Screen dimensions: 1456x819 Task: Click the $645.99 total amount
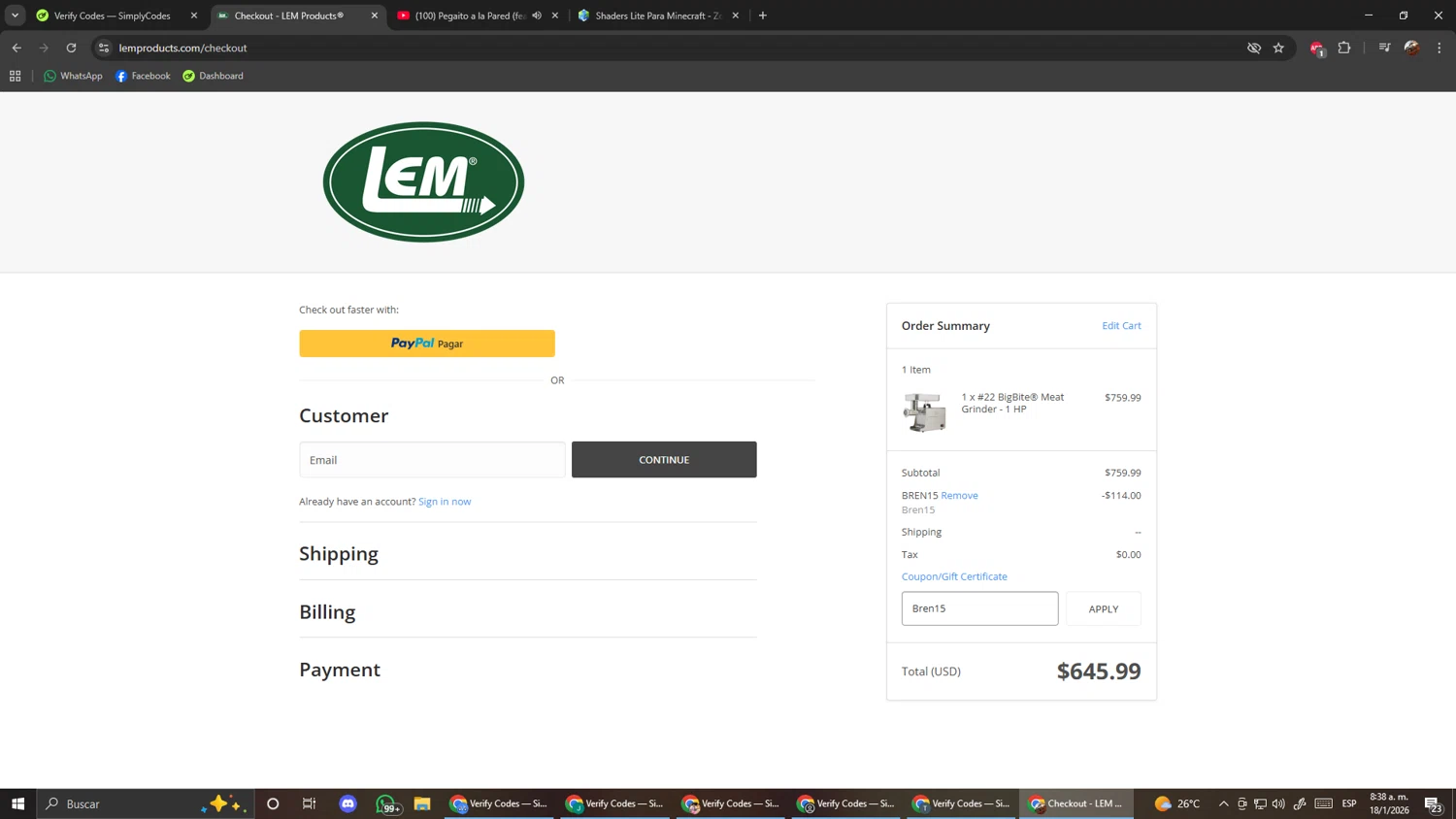click(x=1099, y=672)
